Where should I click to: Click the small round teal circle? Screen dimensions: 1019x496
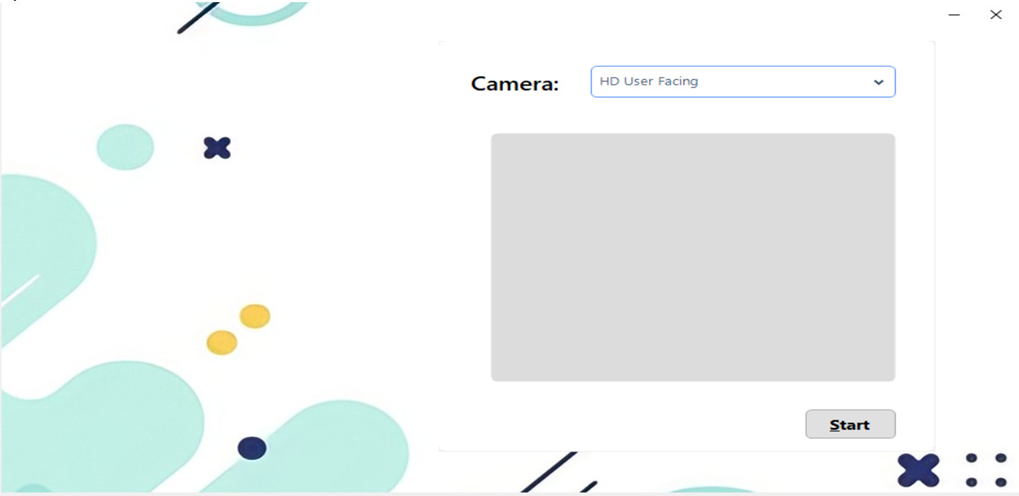(125, 147)
